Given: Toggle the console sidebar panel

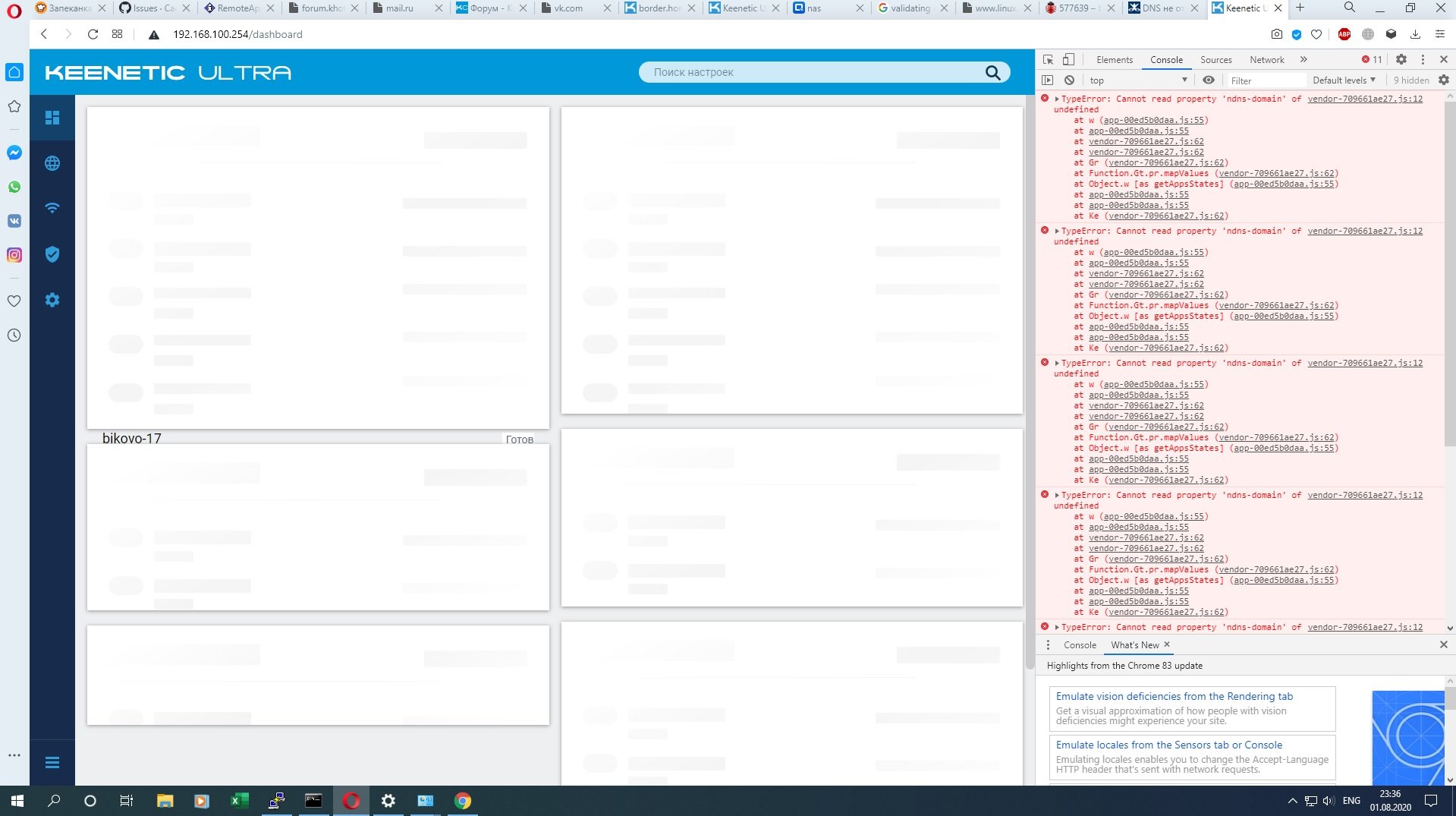Looking at the screenshot, I should [x=1048, y=80].
